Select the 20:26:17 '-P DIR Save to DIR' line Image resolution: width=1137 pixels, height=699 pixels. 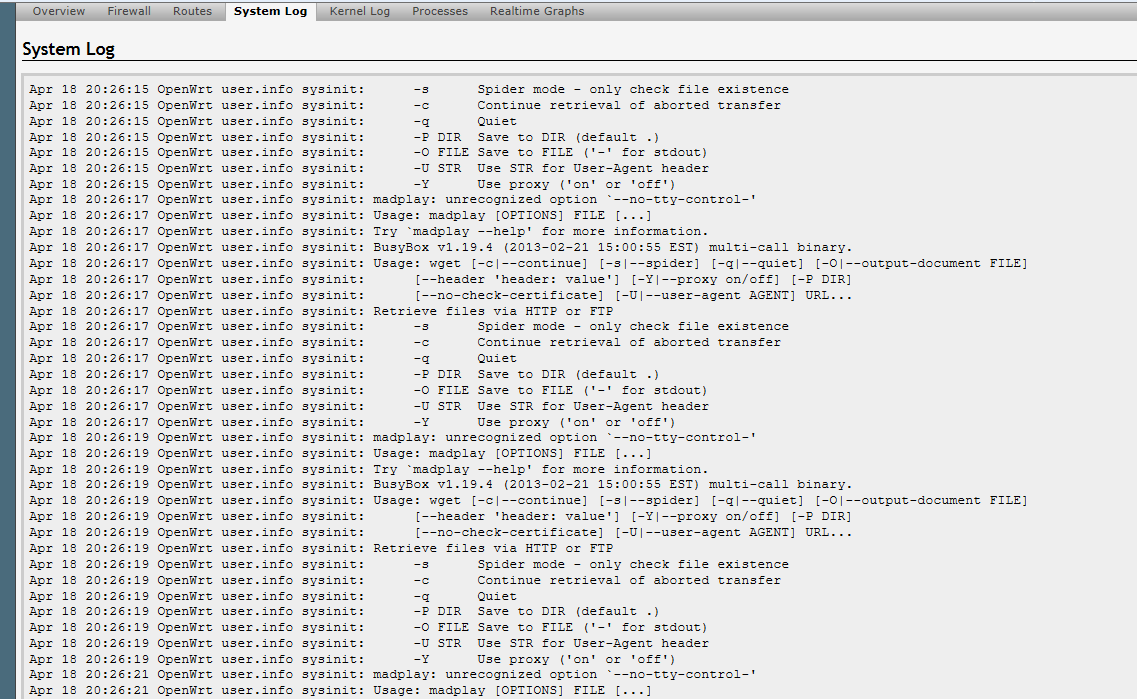pyautogui.click(x=344, y=374)
